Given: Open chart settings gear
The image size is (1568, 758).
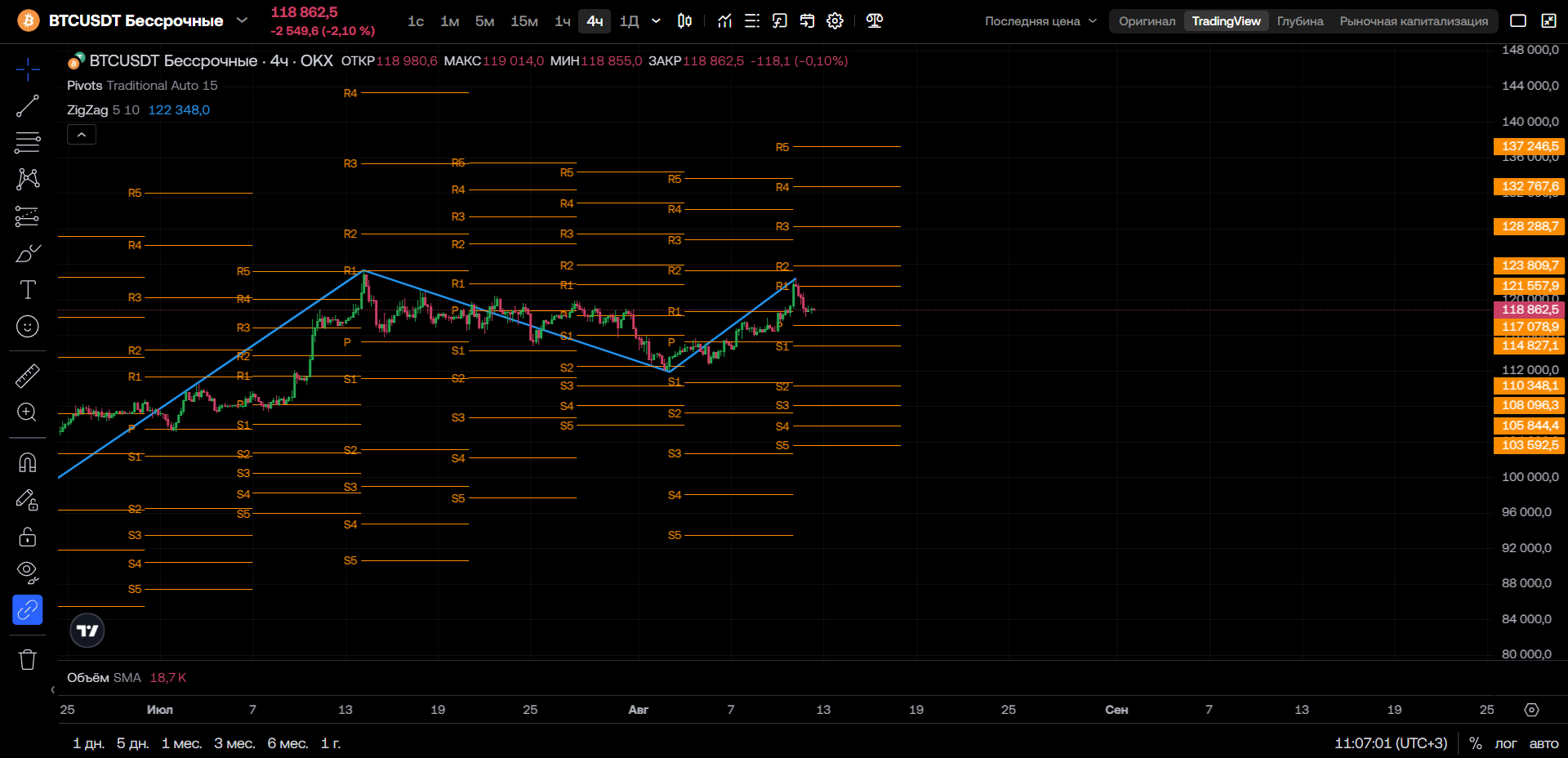Looking at the screenshot, I should [835, 21].
